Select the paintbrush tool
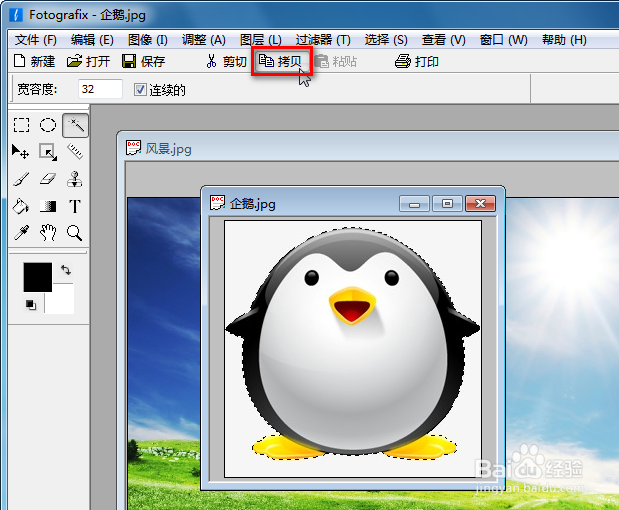619x510 pixels. point(21,179)
